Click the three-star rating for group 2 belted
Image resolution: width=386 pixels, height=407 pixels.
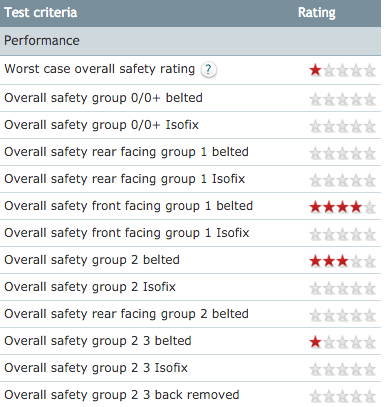point(343,261)
